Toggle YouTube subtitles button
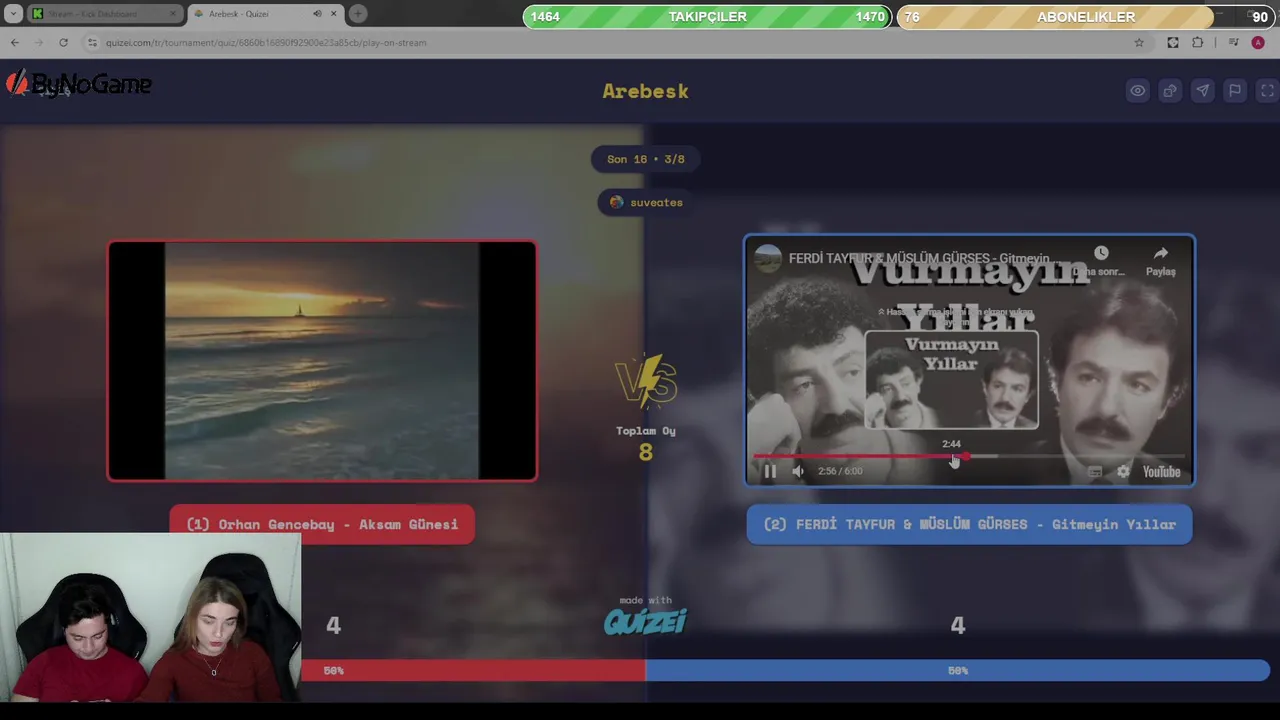This screenshot has width=1280, height=720. point(1095,471)
